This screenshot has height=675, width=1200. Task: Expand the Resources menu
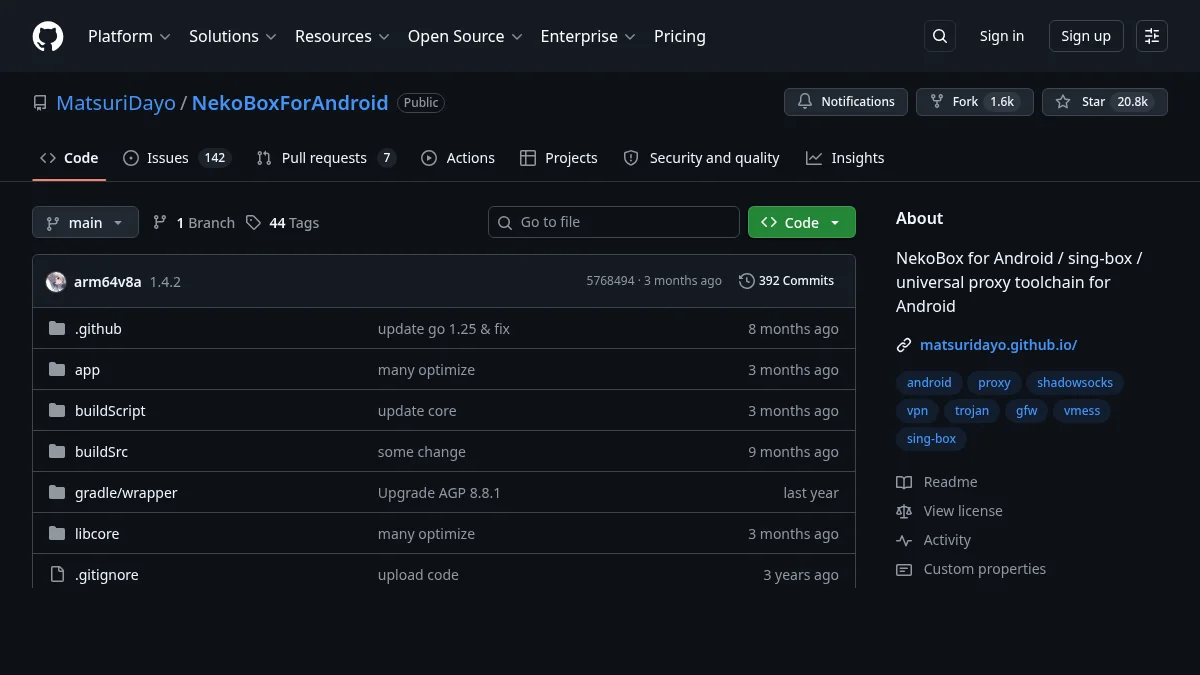tap(342, 36)
